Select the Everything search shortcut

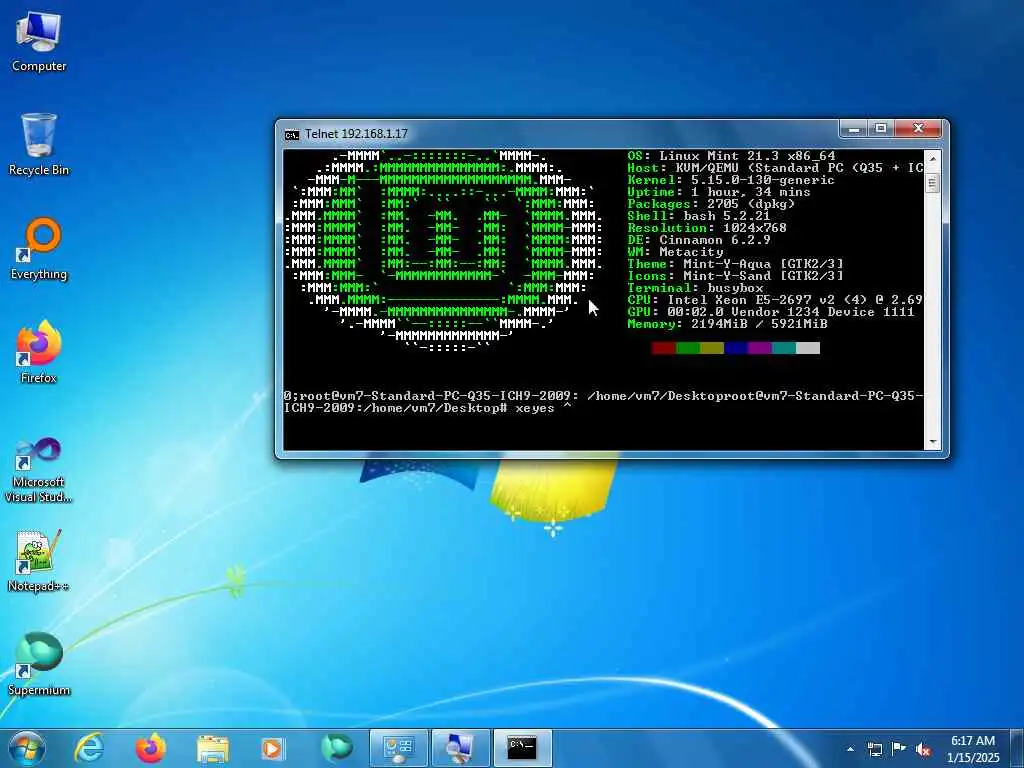39,249
